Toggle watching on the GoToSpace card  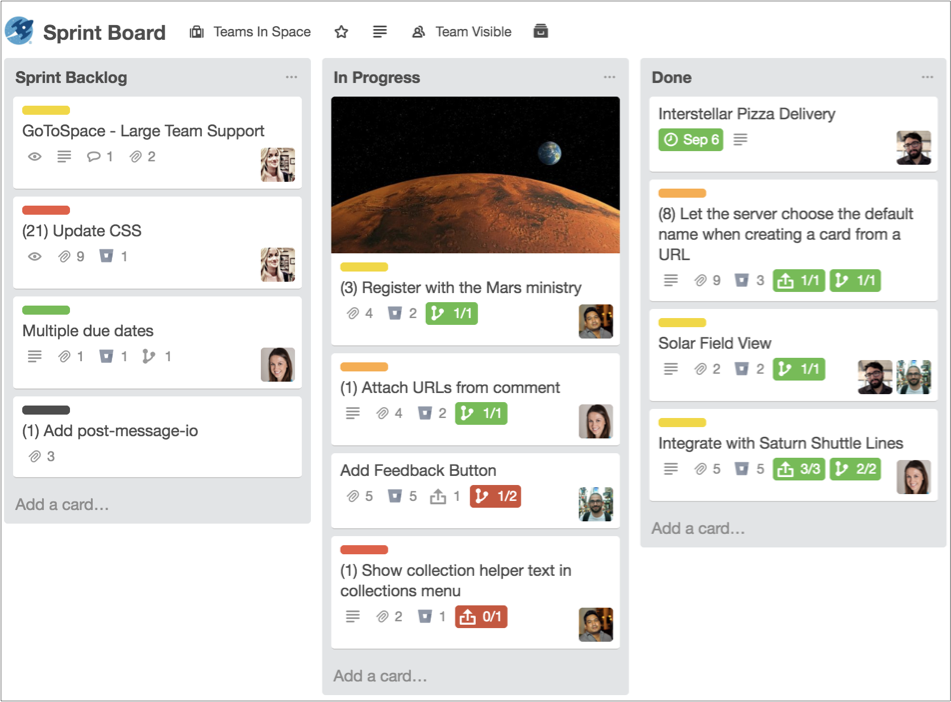(33, 157)
